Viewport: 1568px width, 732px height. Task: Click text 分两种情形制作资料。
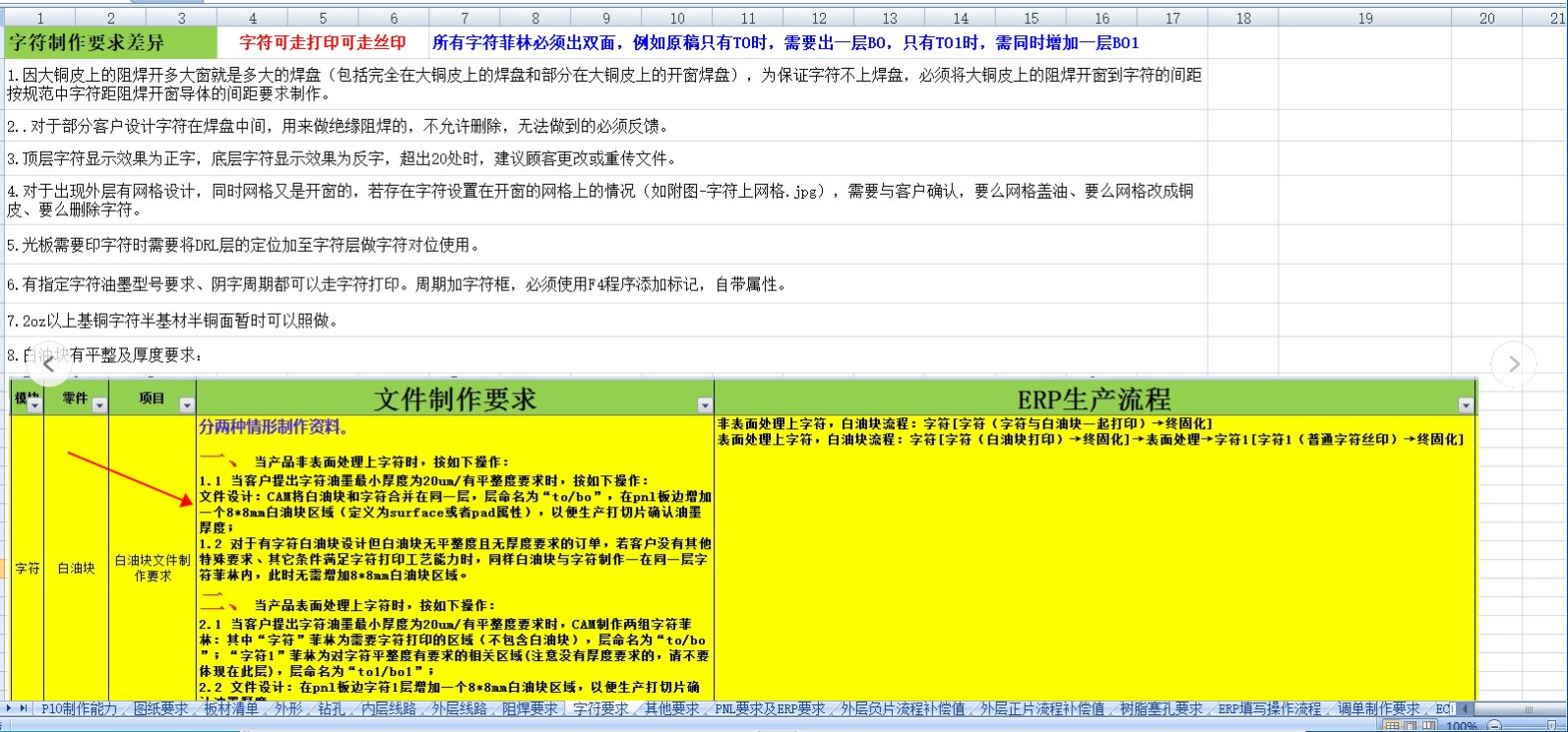[x=274, y=427]
